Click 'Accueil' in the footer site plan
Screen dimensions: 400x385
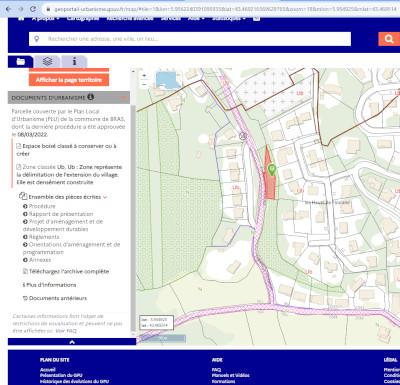pyautogui.click(x=48, y=370)
